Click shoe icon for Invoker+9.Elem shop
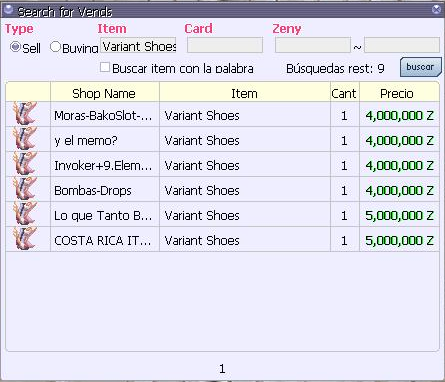445x382 pixels. (25, 164)
